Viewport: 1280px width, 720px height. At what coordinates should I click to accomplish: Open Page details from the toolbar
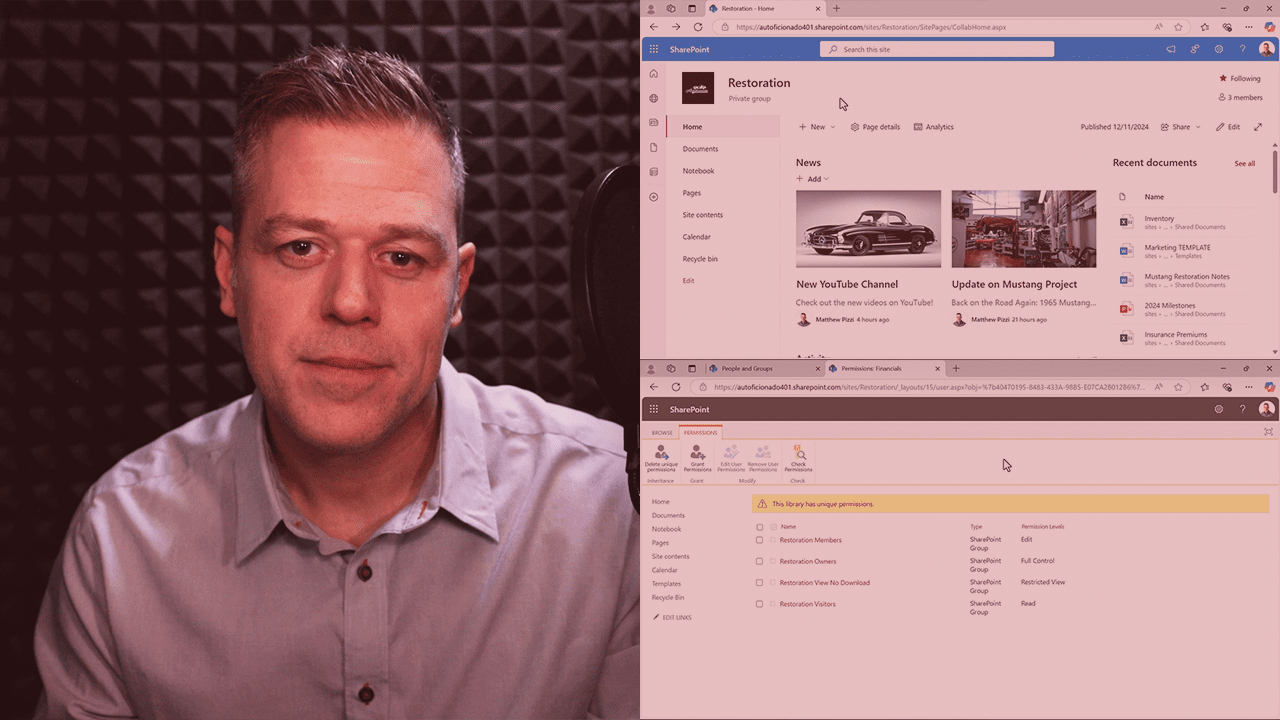[x=875, y=127]
